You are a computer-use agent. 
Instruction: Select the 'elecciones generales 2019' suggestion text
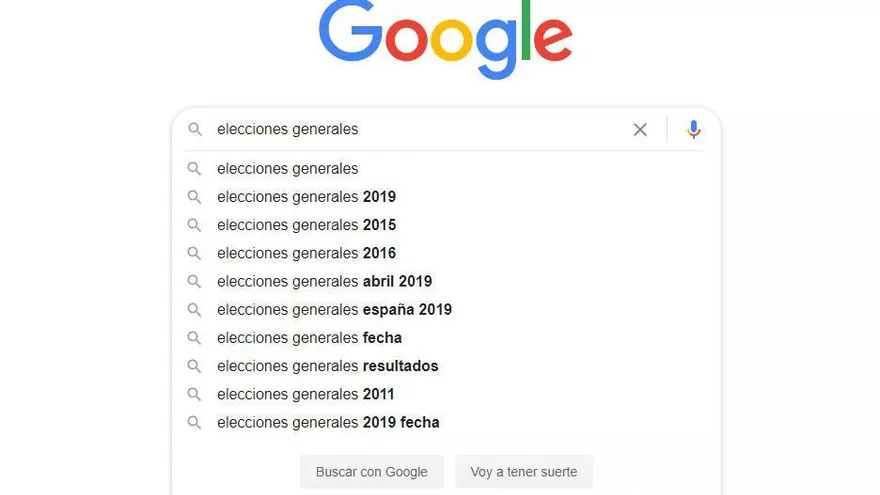[x=306, y=197]
